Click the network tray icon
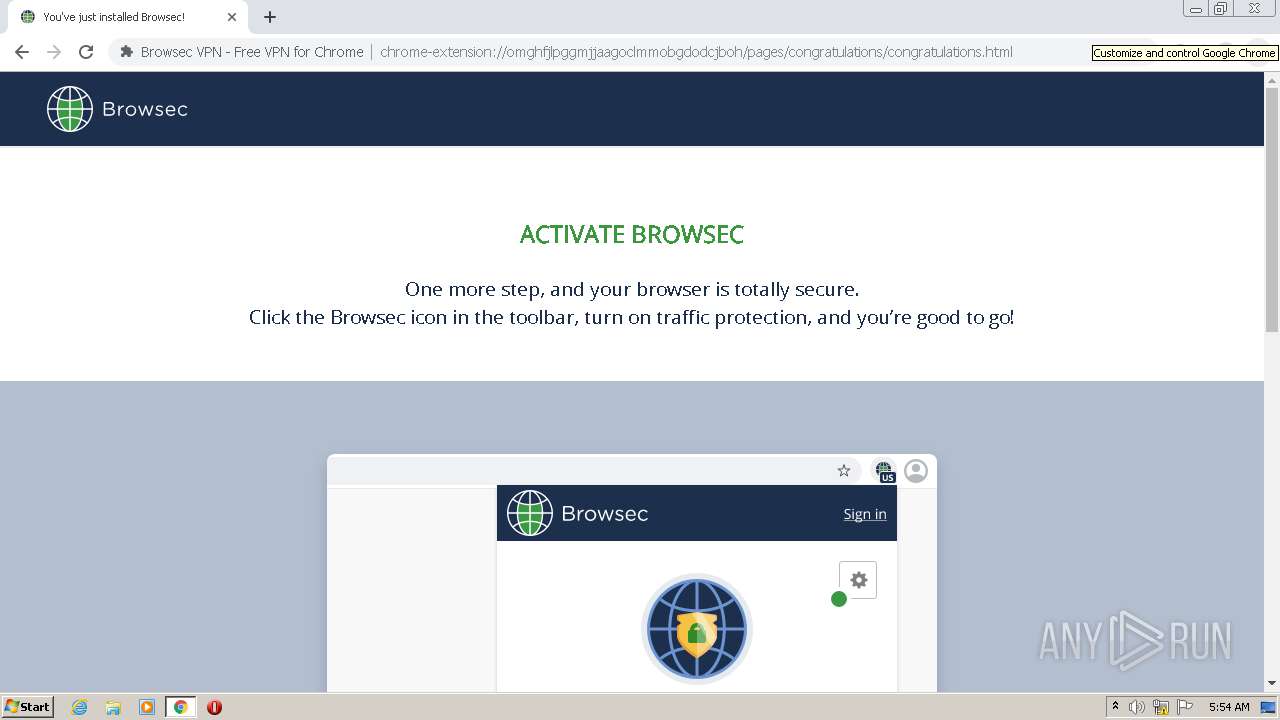This screenshot has width=1280, height=720. (1161, 707)
